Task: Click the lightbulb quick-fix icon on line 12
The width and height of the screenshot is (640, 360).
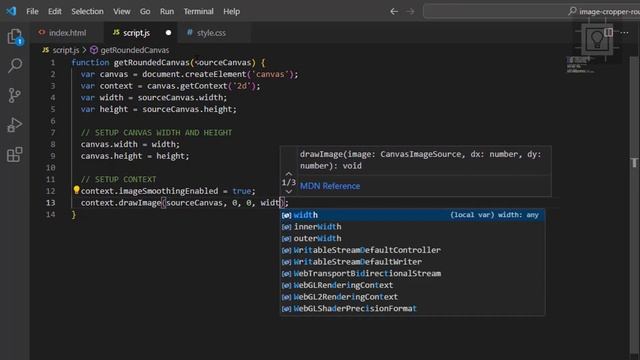Action: click(x=76, y=190)
